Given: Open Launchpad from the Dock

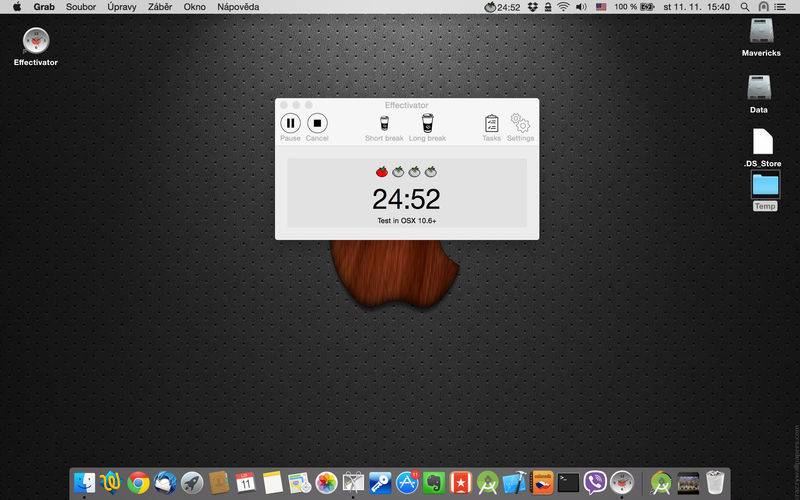Looking at the screenshot, I should tap(192, 482).
